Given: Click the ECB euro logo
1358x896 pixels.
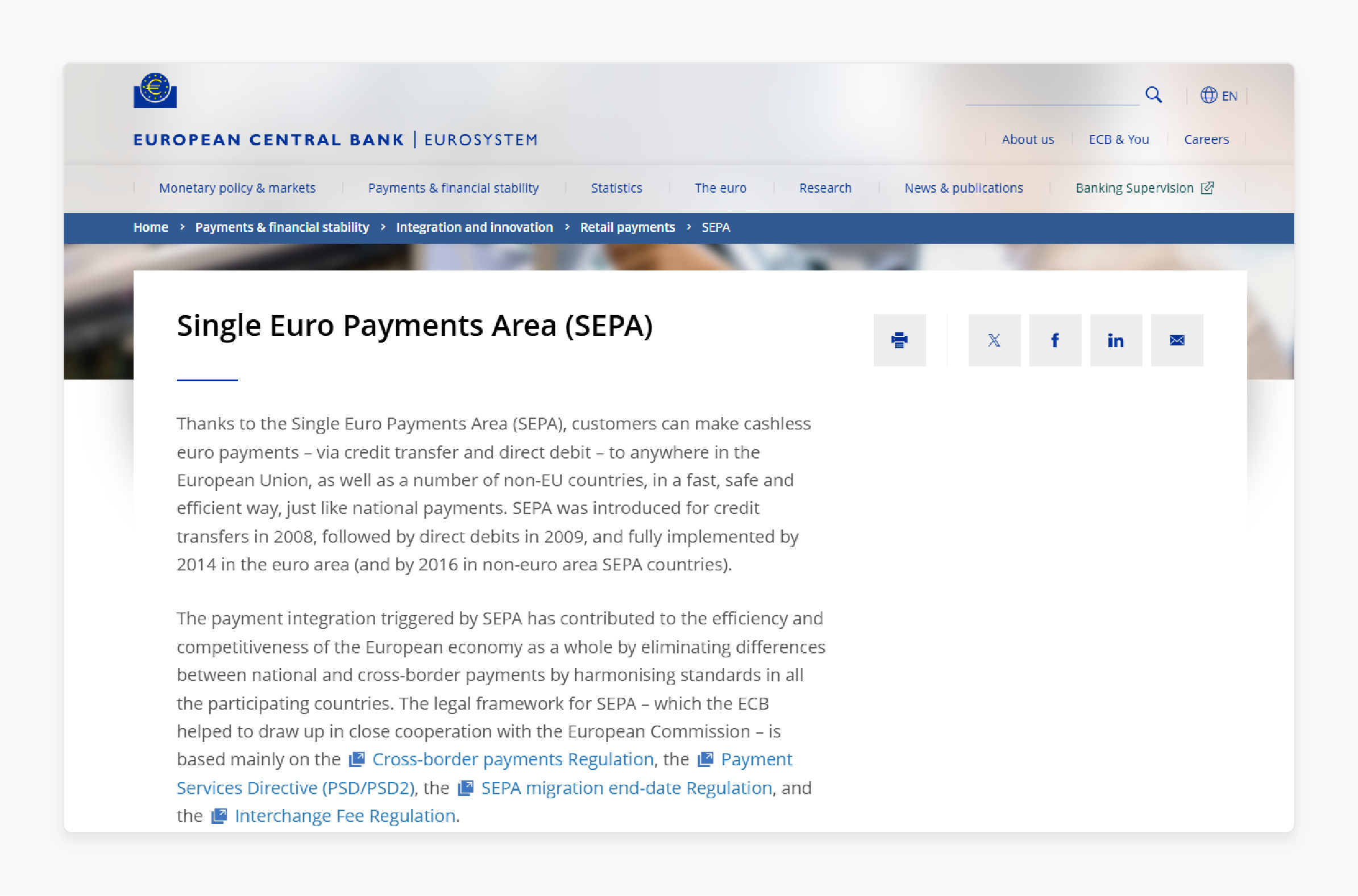Looking at the screenshot, I should pyautogui.click(x=155, y=90).
